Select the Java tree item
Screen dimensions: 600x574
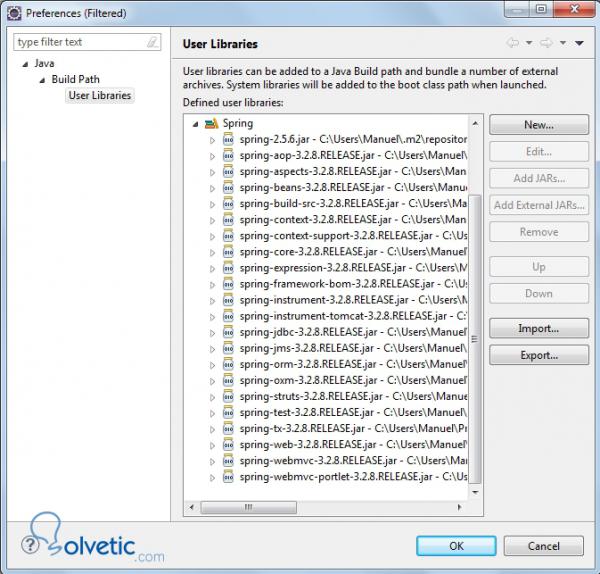pyautogui.click(x=44, y=63)
